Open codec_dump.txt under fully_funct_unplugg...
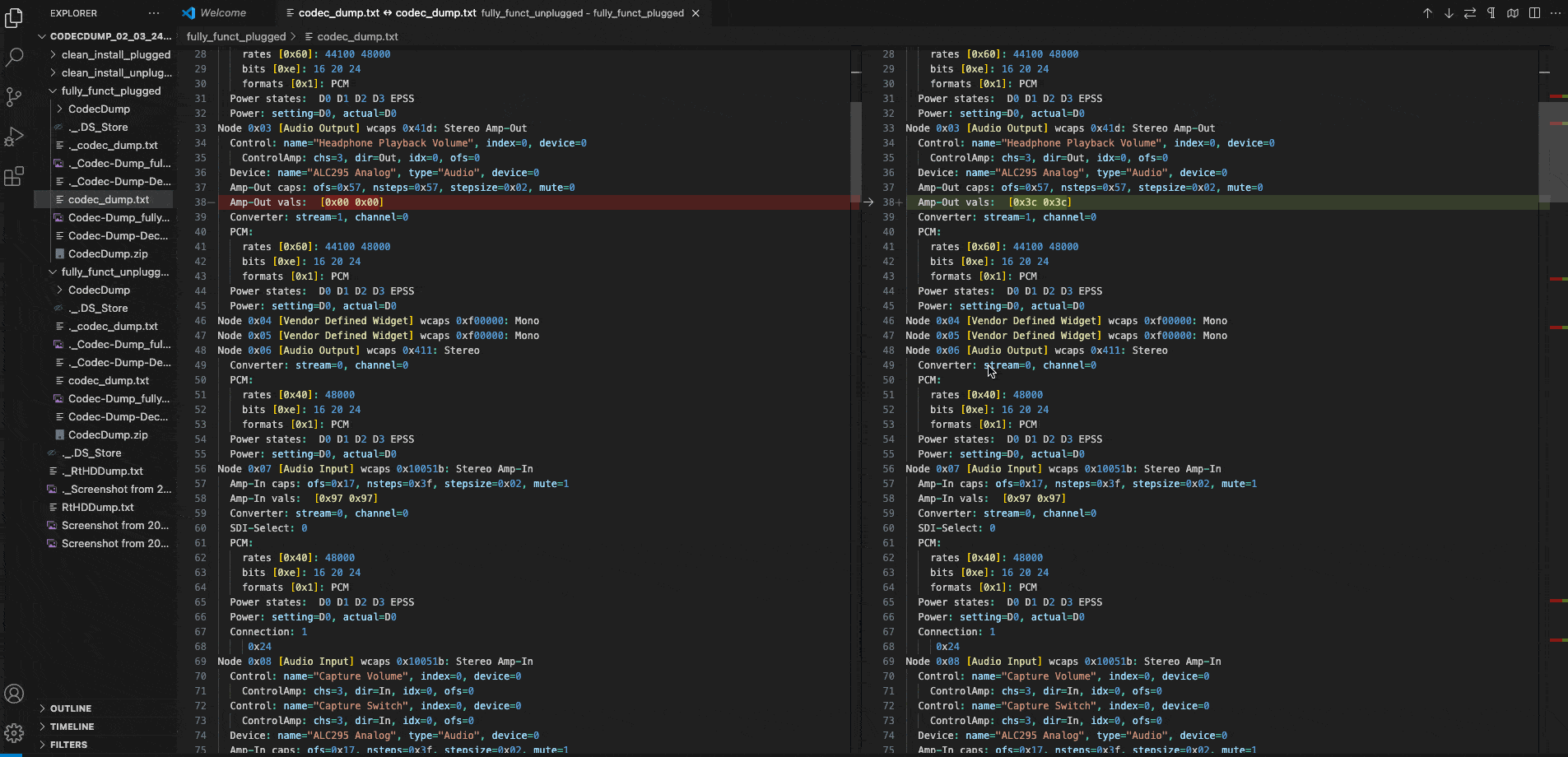 click(x=105, y=380)
